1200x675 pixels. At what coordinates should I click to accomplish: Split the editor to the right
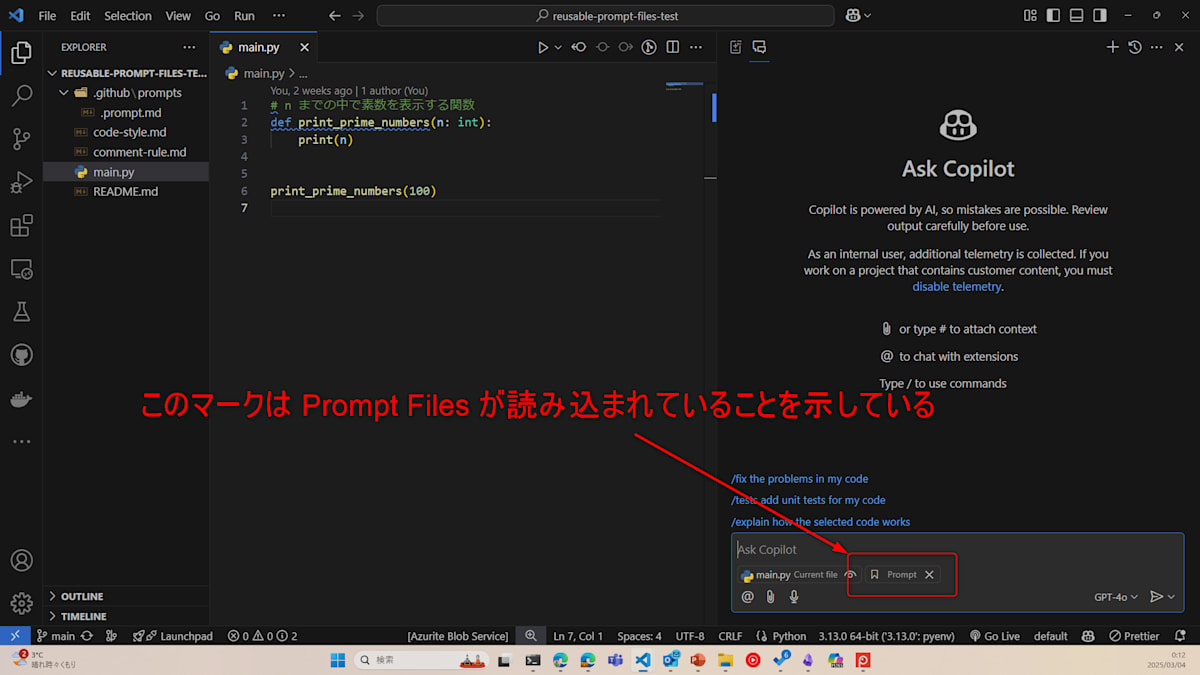pos(673,47)
